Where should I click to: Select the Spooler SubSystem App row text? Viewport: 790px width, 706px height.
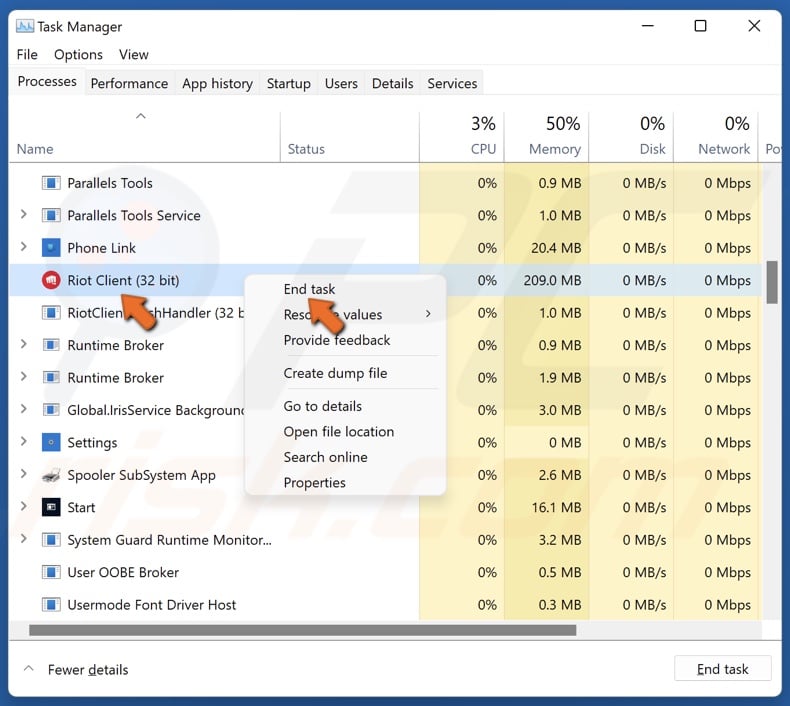[142, 475]
